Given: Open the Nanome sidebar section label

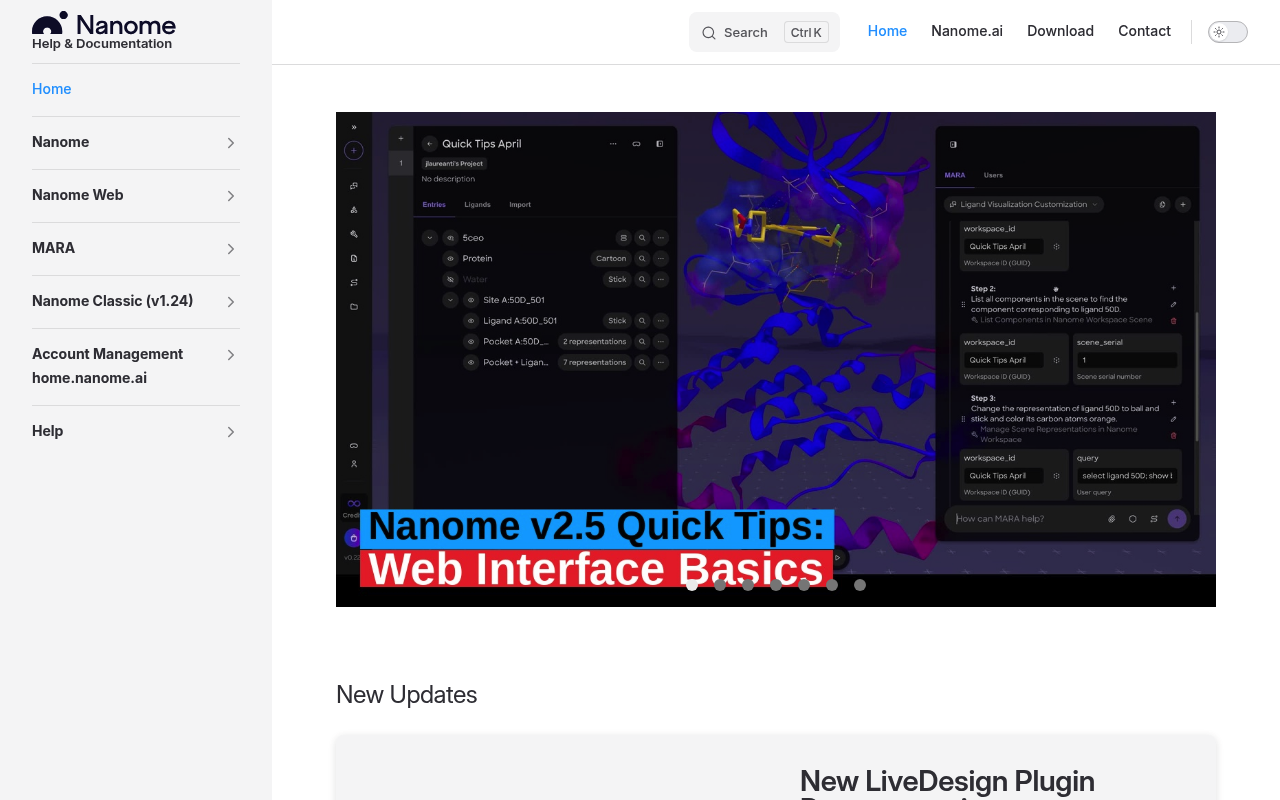Looking at the screenshot, I should click(x=61, y=142).
